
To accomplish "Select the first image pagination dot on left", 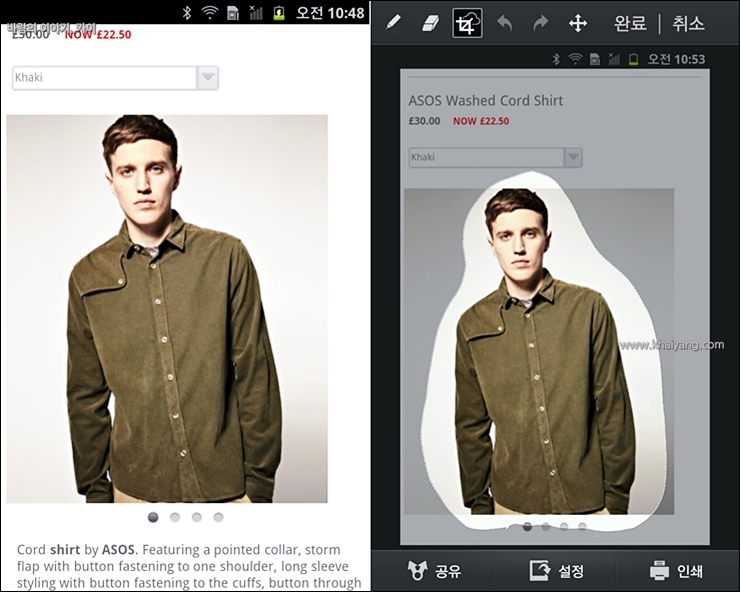I will click(153, 517).
